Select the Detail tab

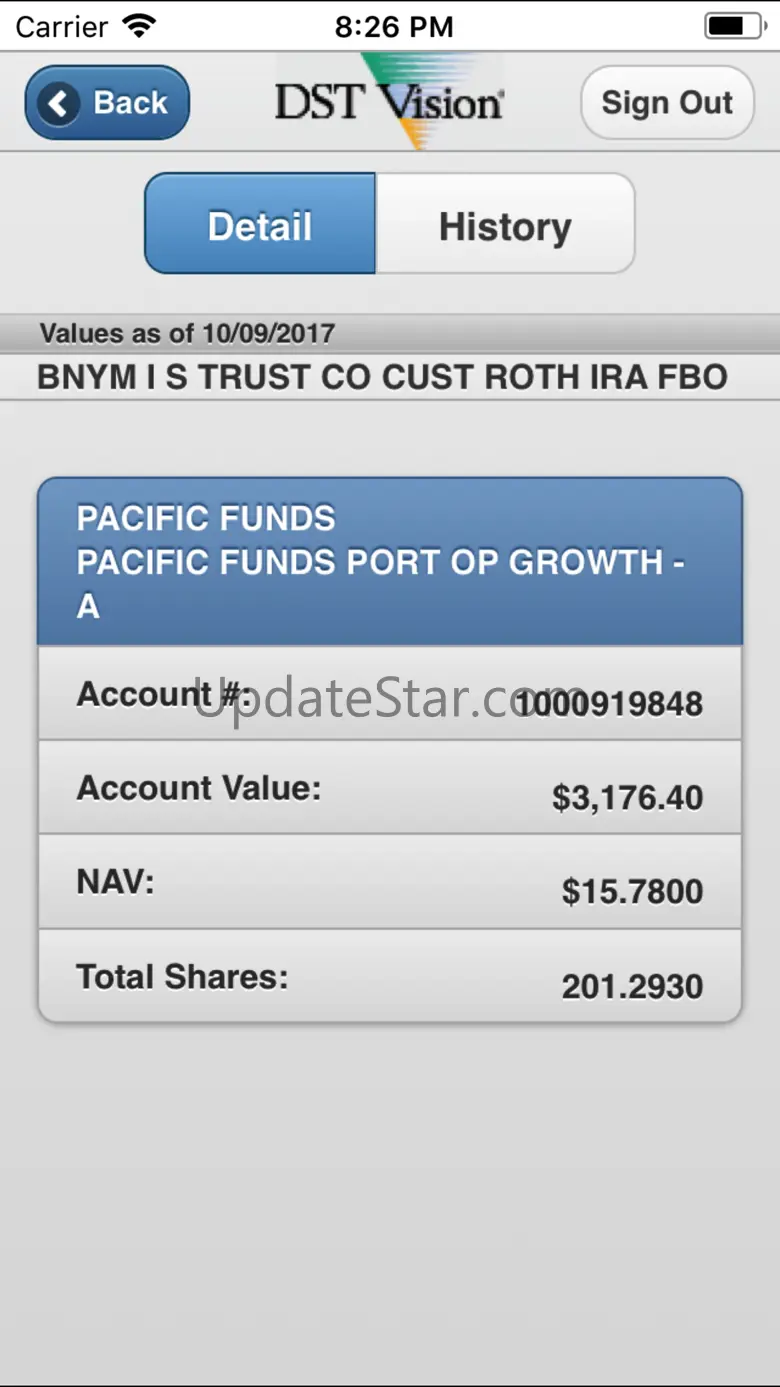click(260, 224)
